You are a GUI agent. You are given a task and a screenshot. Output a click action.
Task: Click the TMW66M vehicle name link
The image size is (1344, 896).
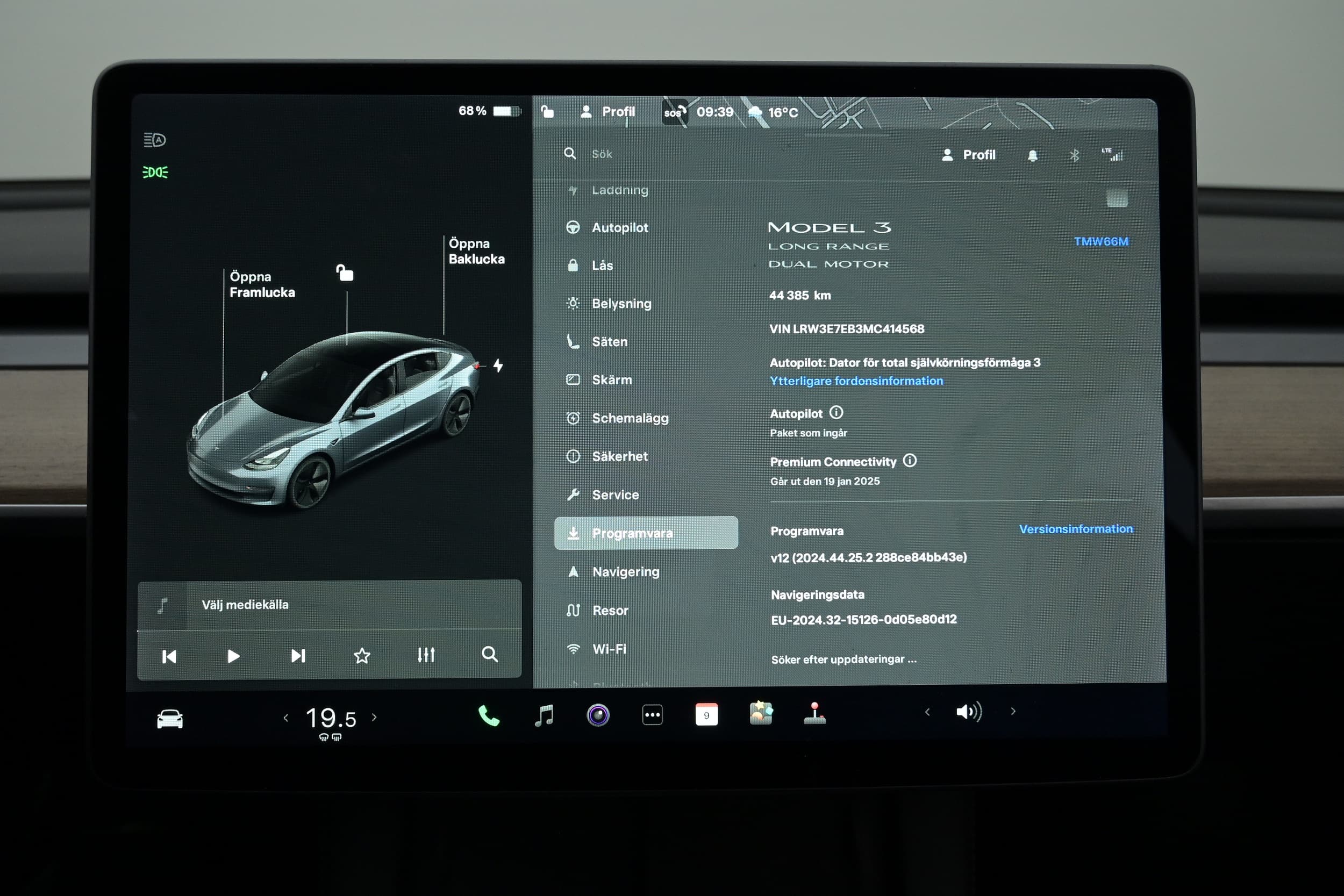coord(1101,242)
